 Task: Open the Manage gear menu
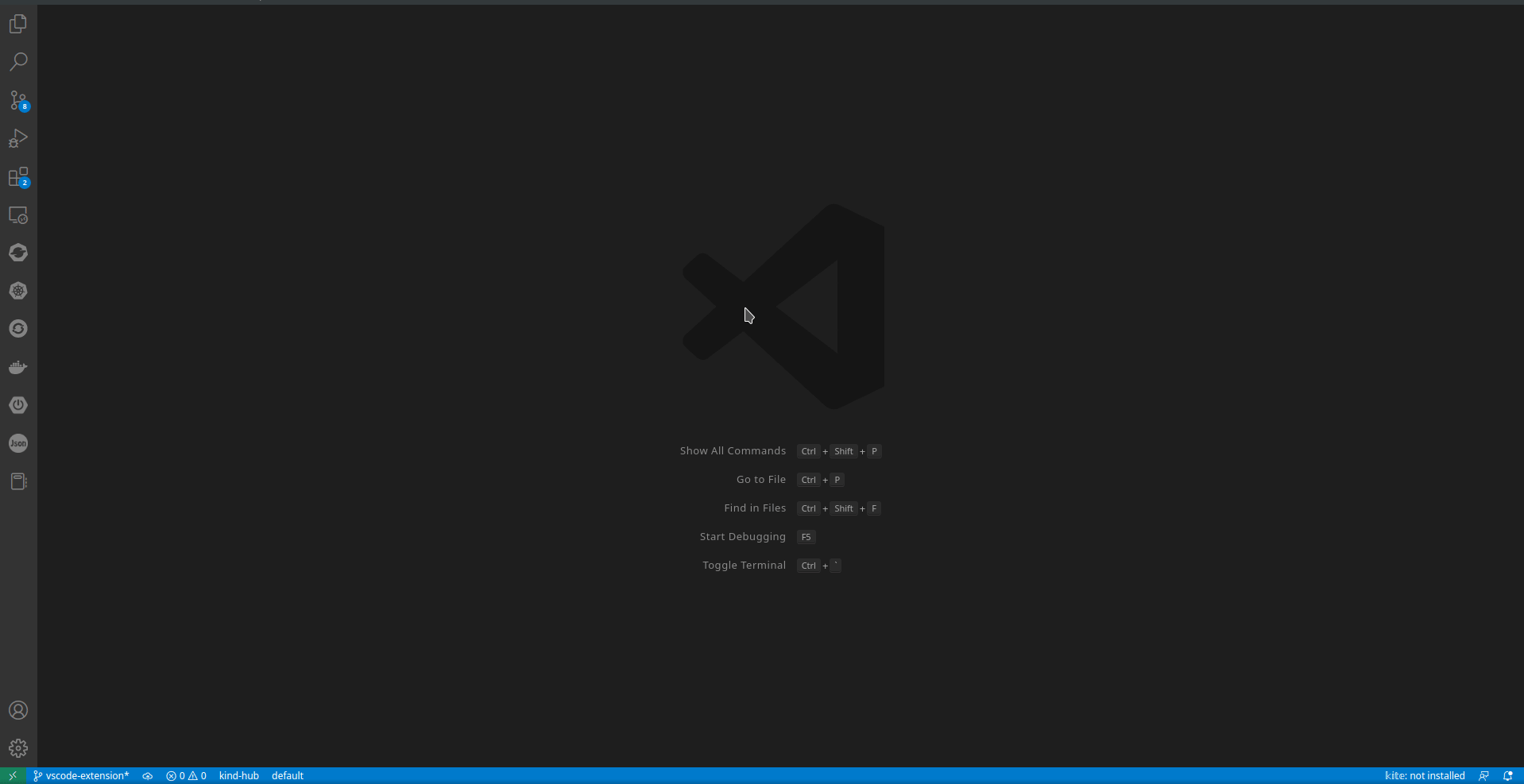(18, 748)
